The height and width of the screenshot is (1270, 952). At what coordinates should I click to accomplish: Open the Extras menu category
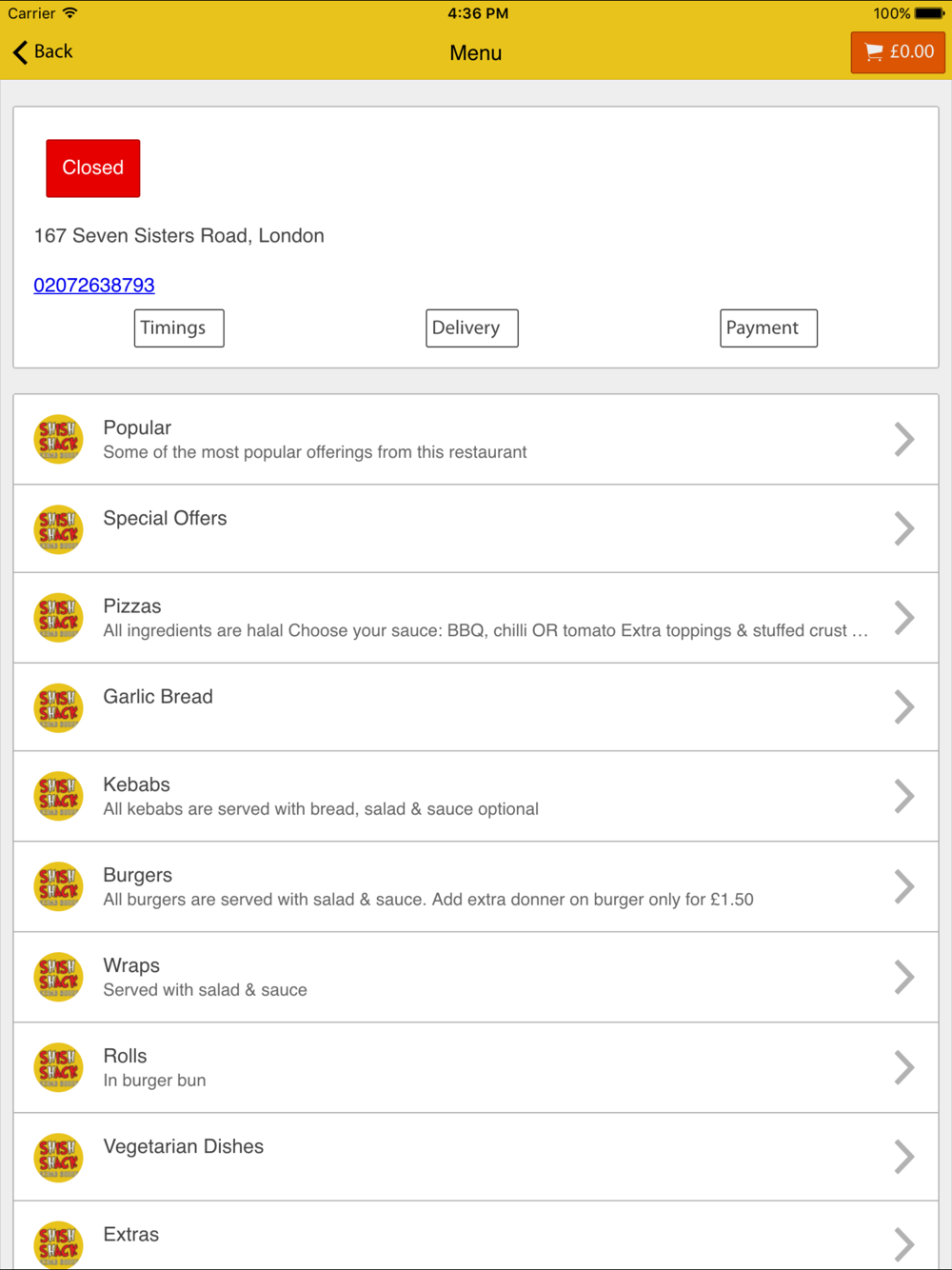(476, 1236)
